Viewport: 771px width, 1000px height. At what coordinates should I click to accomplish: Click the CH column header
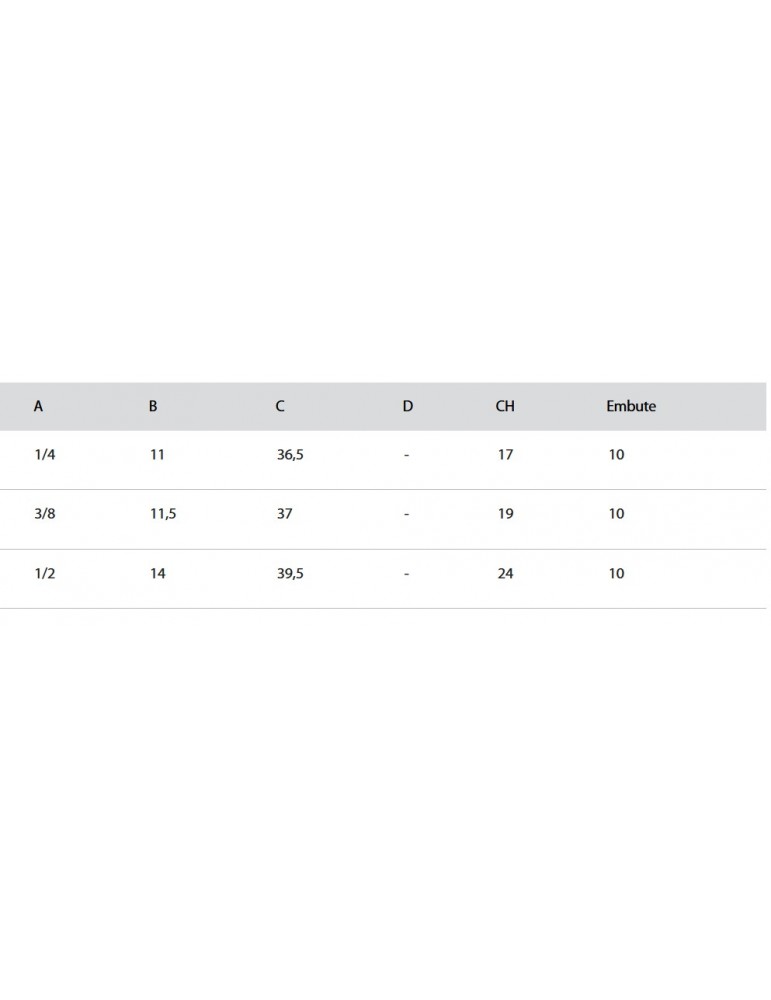pos(505,407)
